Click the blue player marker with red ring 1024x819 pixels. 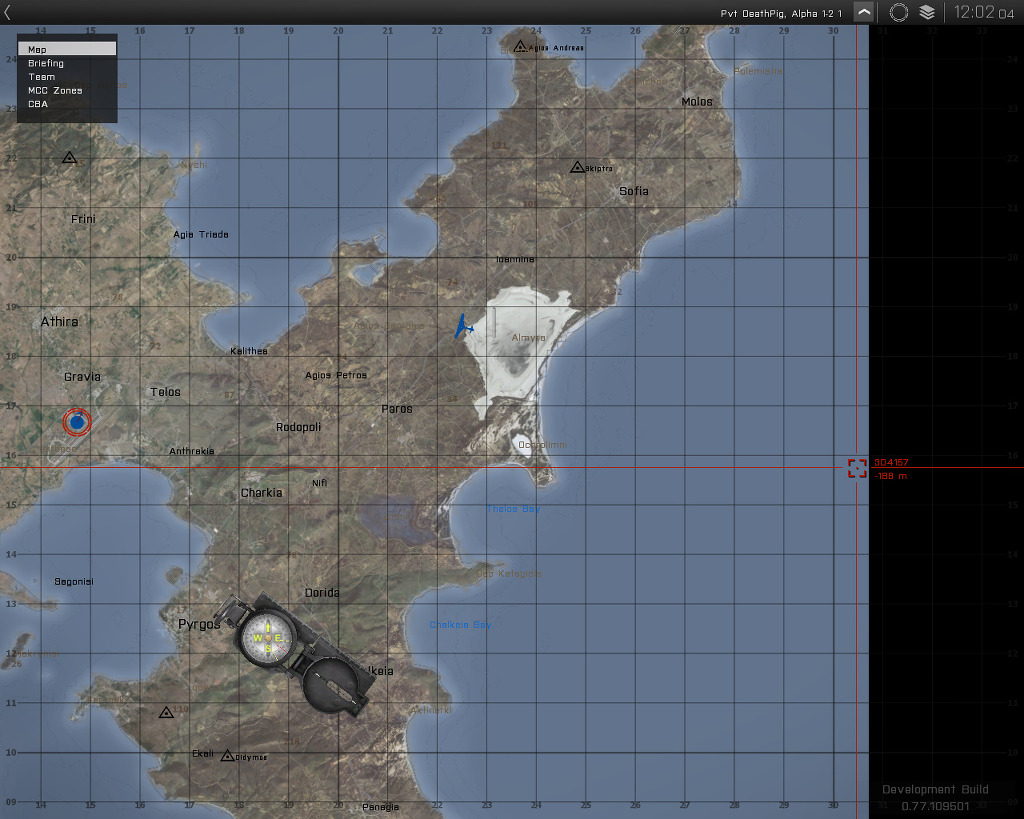tap(77, 422)
